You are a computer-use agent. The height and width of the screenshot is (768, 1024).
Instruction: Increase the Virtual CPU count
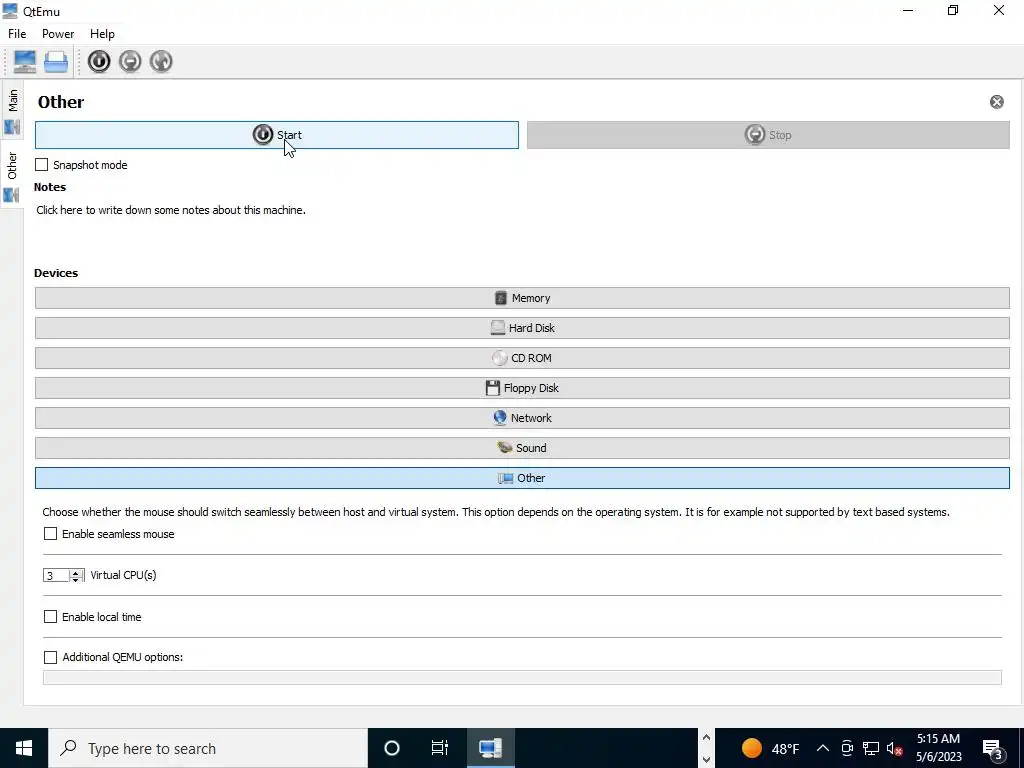[76, 572]
